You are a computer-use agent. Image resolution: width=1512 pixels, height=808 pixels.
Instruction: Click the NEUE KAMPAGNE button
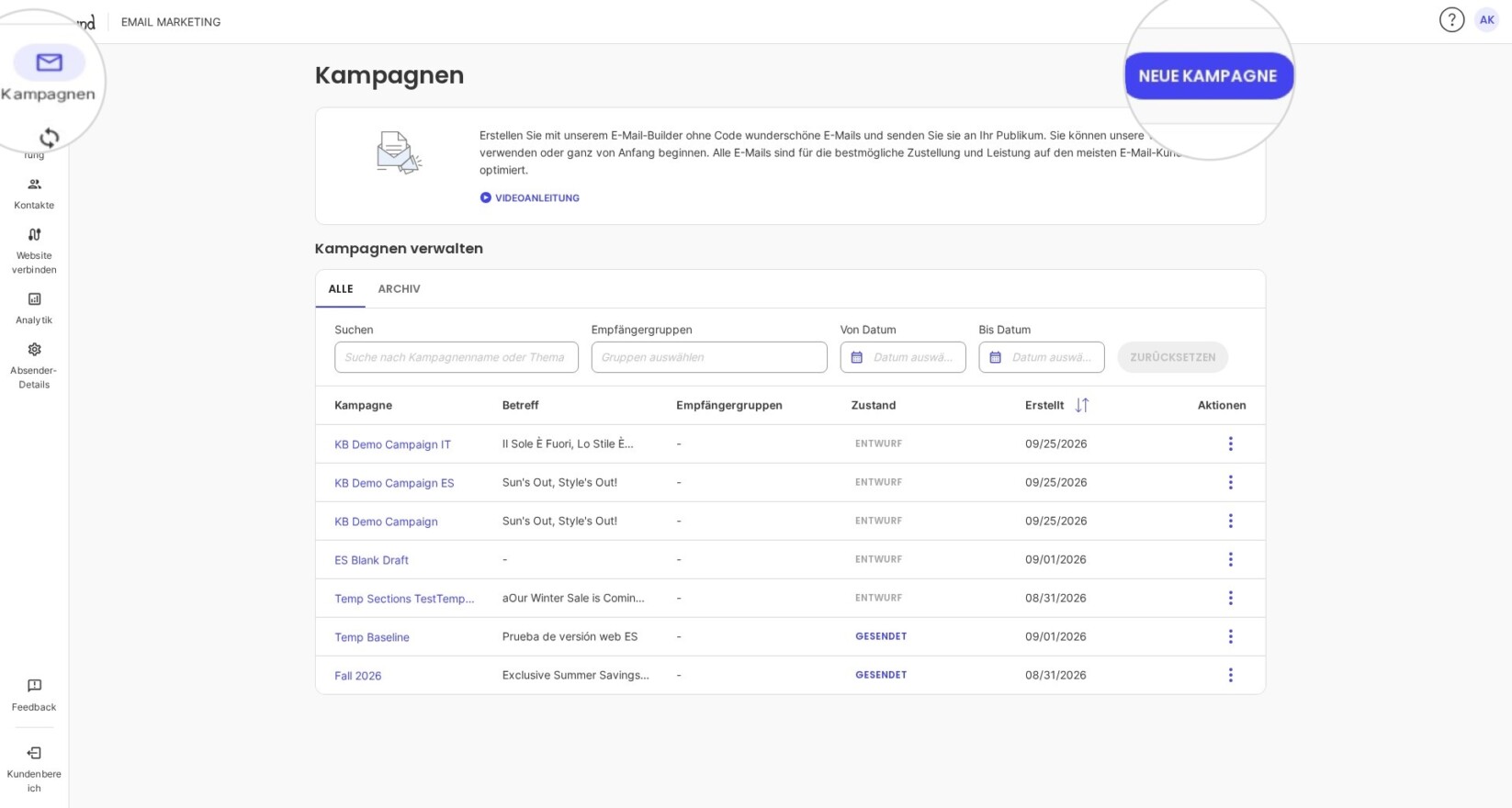pyautogui.click(x=1209, y=75)
